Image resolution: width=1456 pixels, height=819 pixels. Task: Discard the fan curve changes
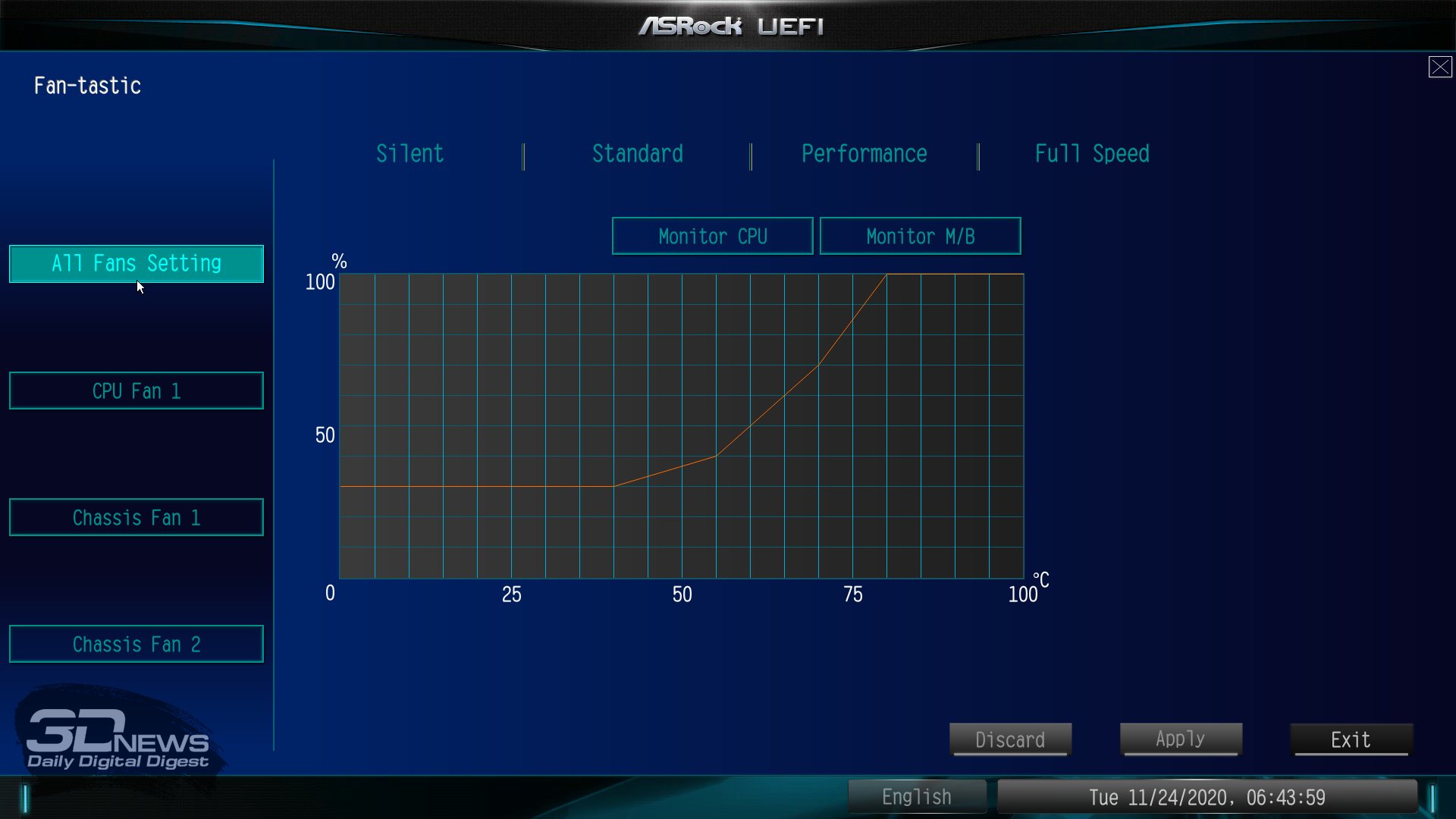[x=1010, y=739]
